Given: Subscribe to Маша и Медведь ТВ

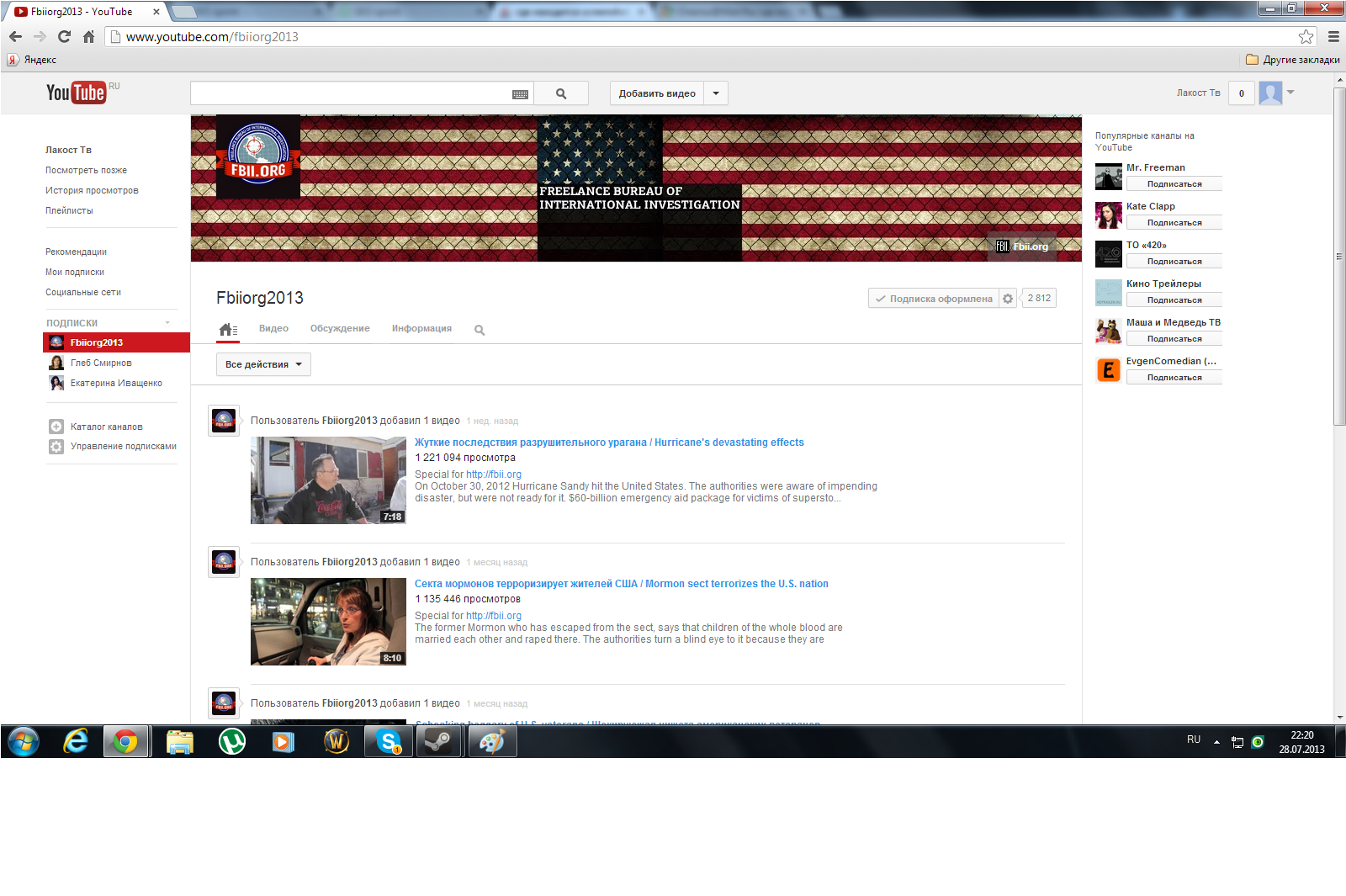Looking at the screenshot, I should (x=1174, y=339).
